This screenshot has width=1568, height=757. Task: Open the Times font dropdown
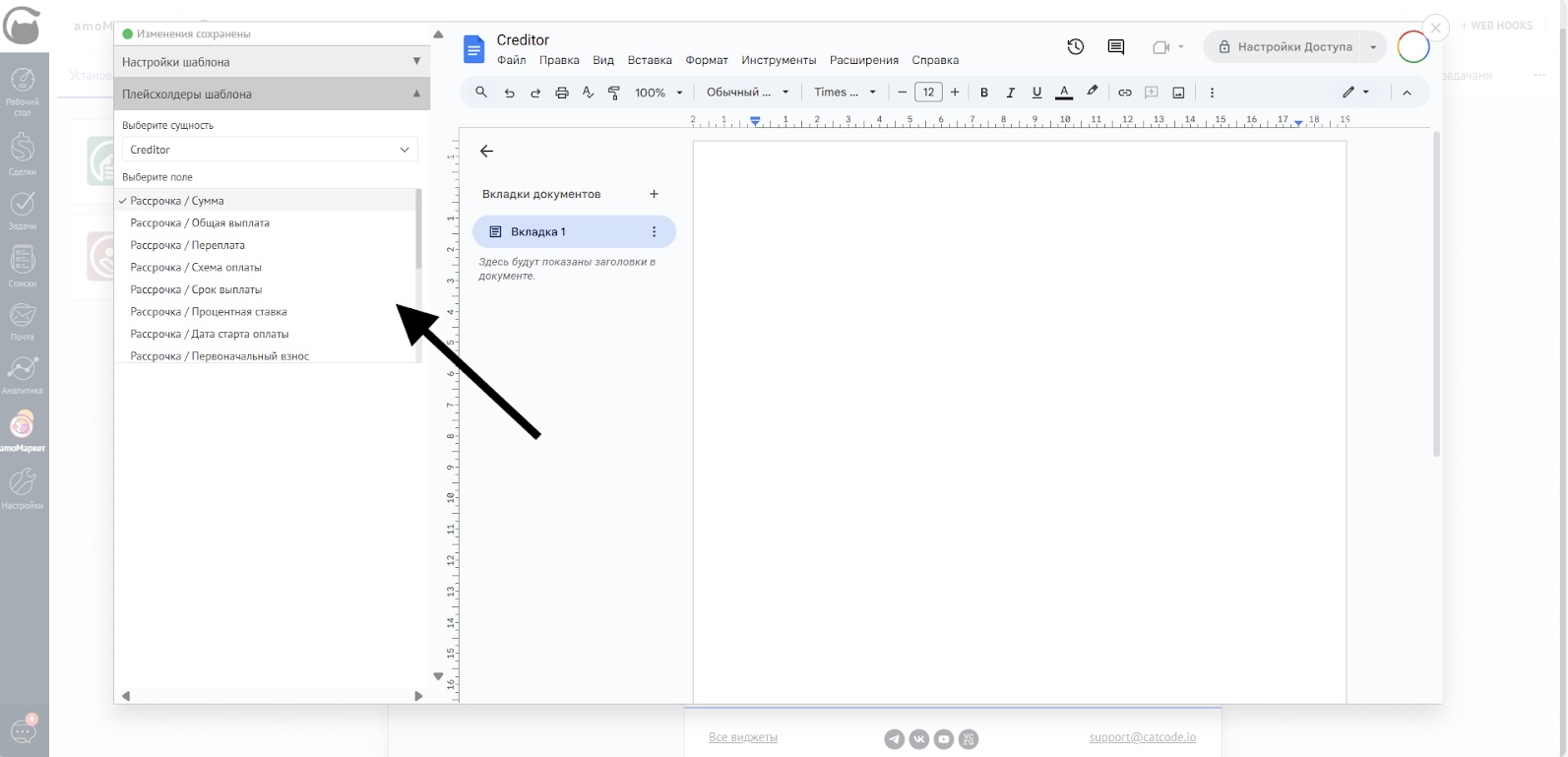coord(845,93)
